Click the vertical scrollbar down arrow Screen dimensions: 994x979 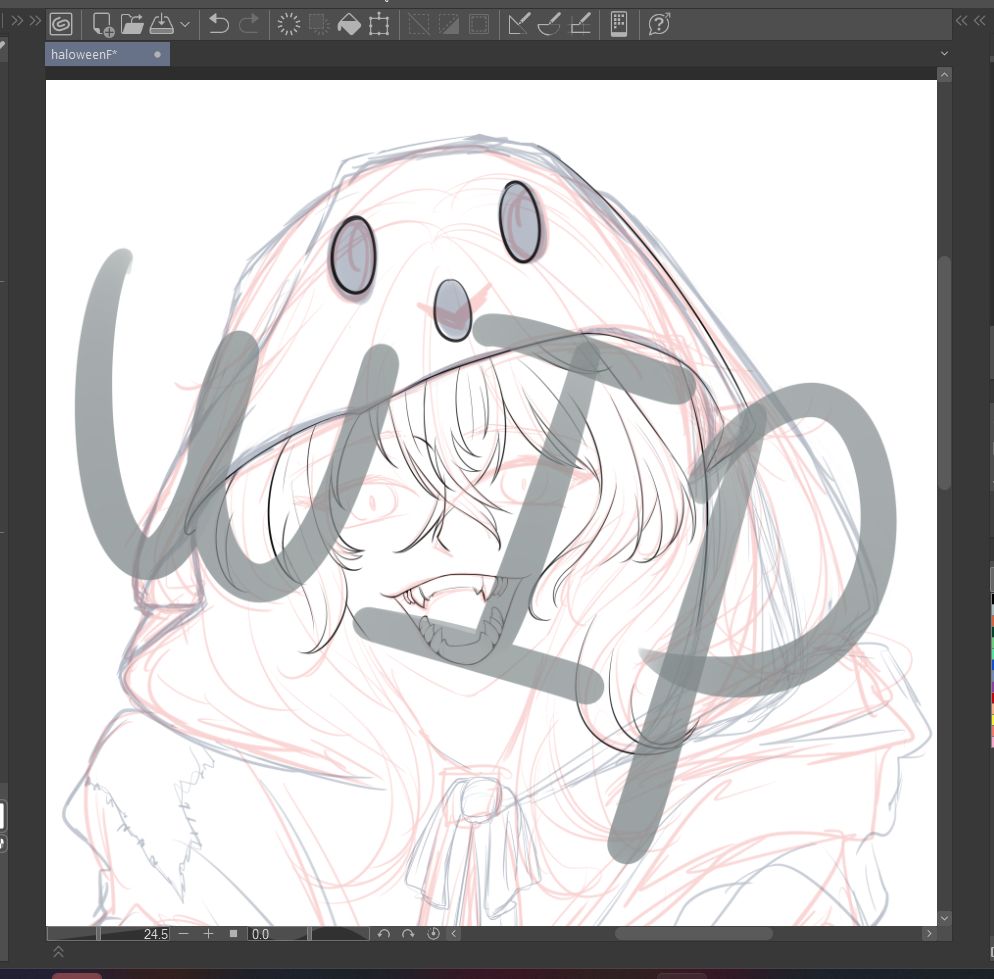(945, 918)
